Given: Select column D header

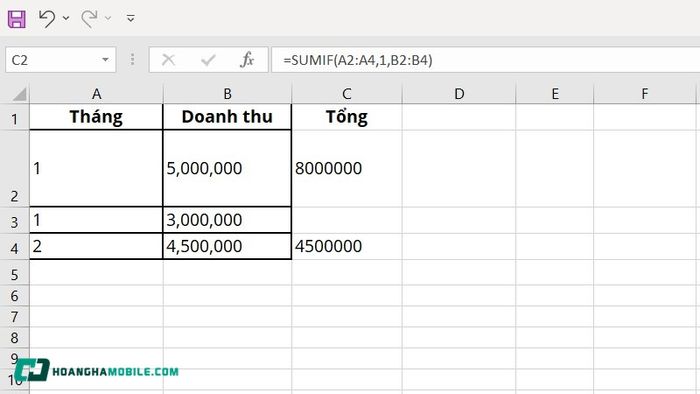Looking at the screenshot, I should pos(459,94).
